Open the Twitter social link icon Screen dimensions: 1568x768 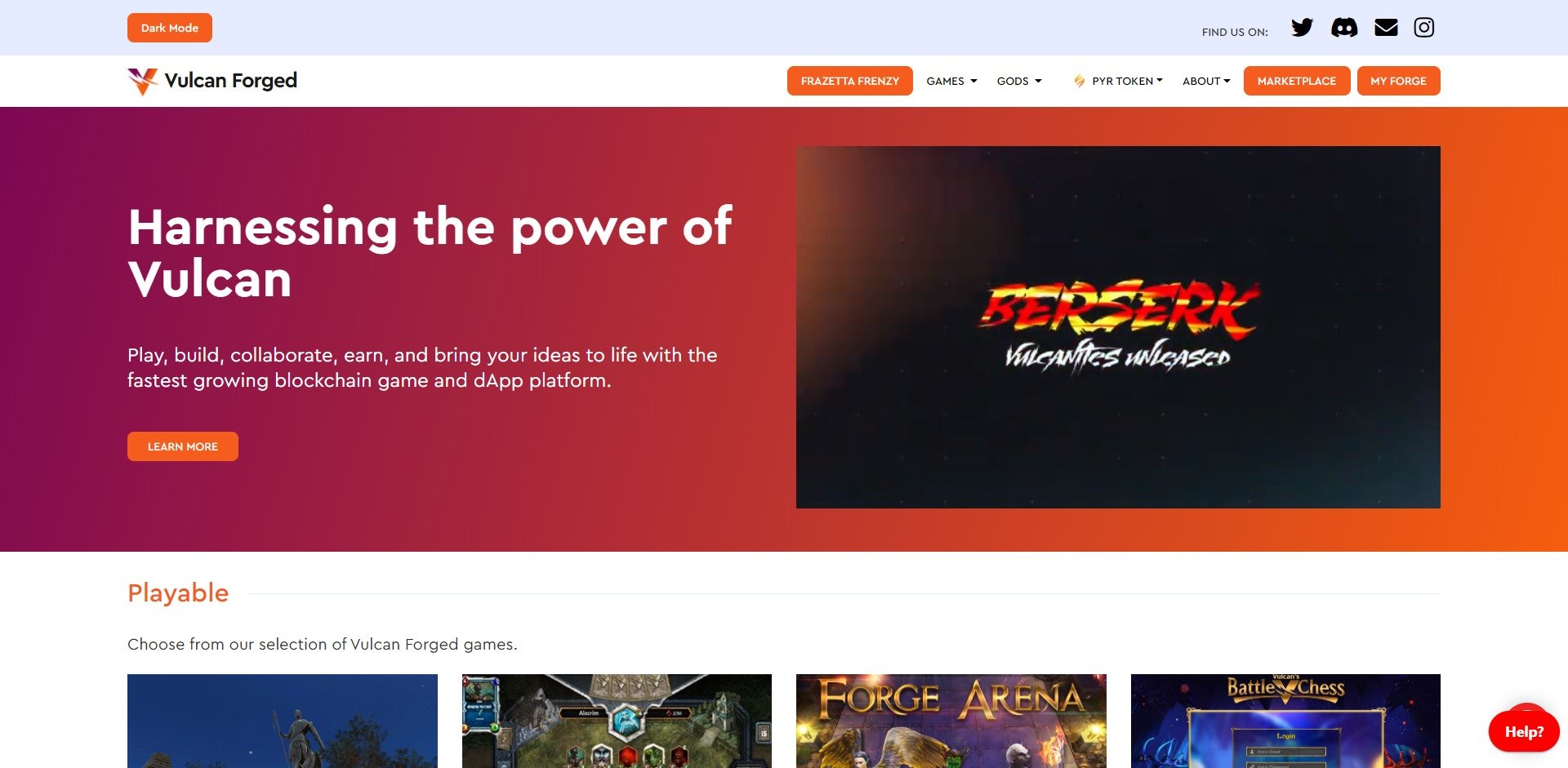(1302, 28)
